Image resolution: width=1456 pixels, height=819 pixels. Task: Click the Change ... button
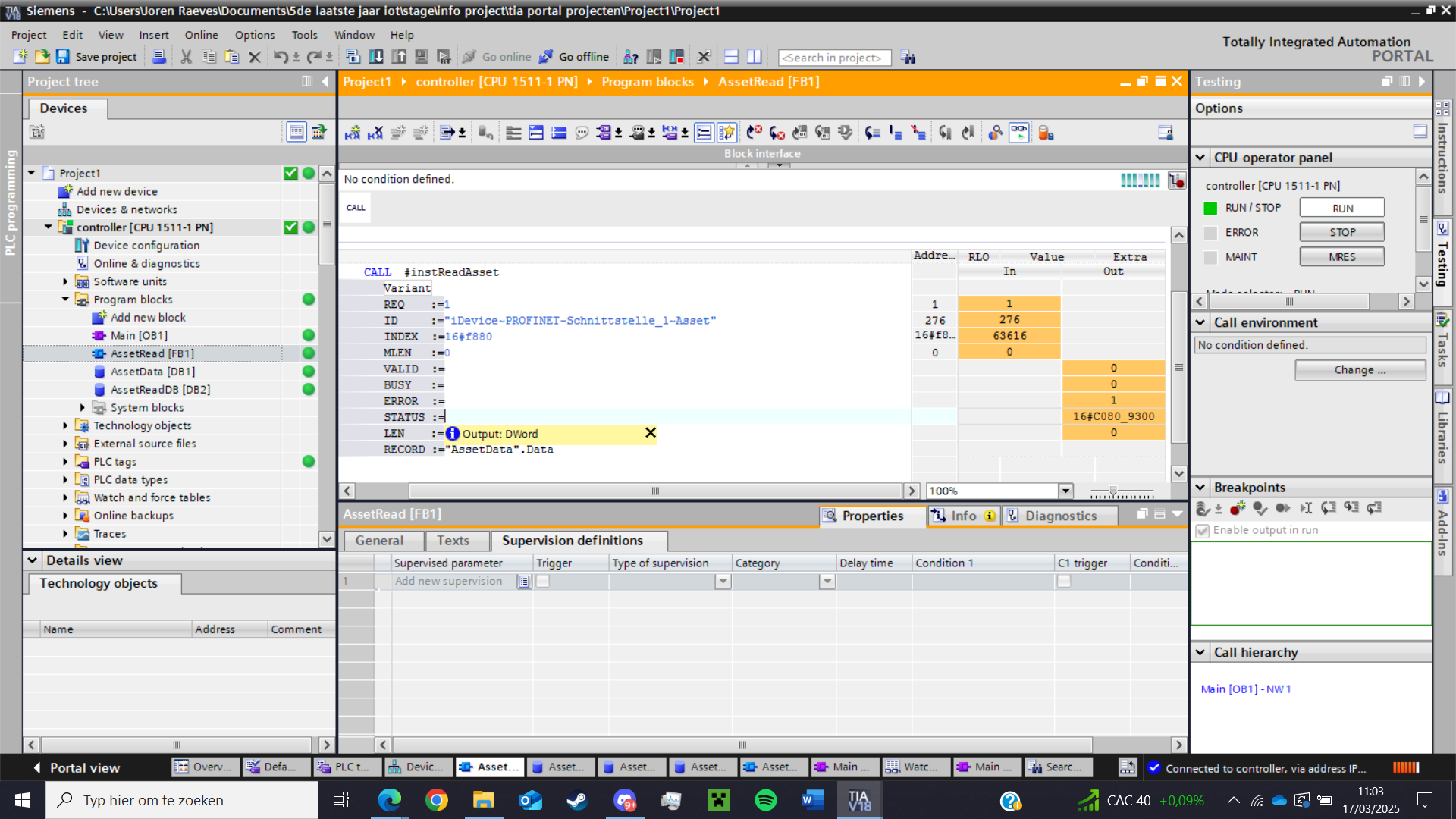1359,370
